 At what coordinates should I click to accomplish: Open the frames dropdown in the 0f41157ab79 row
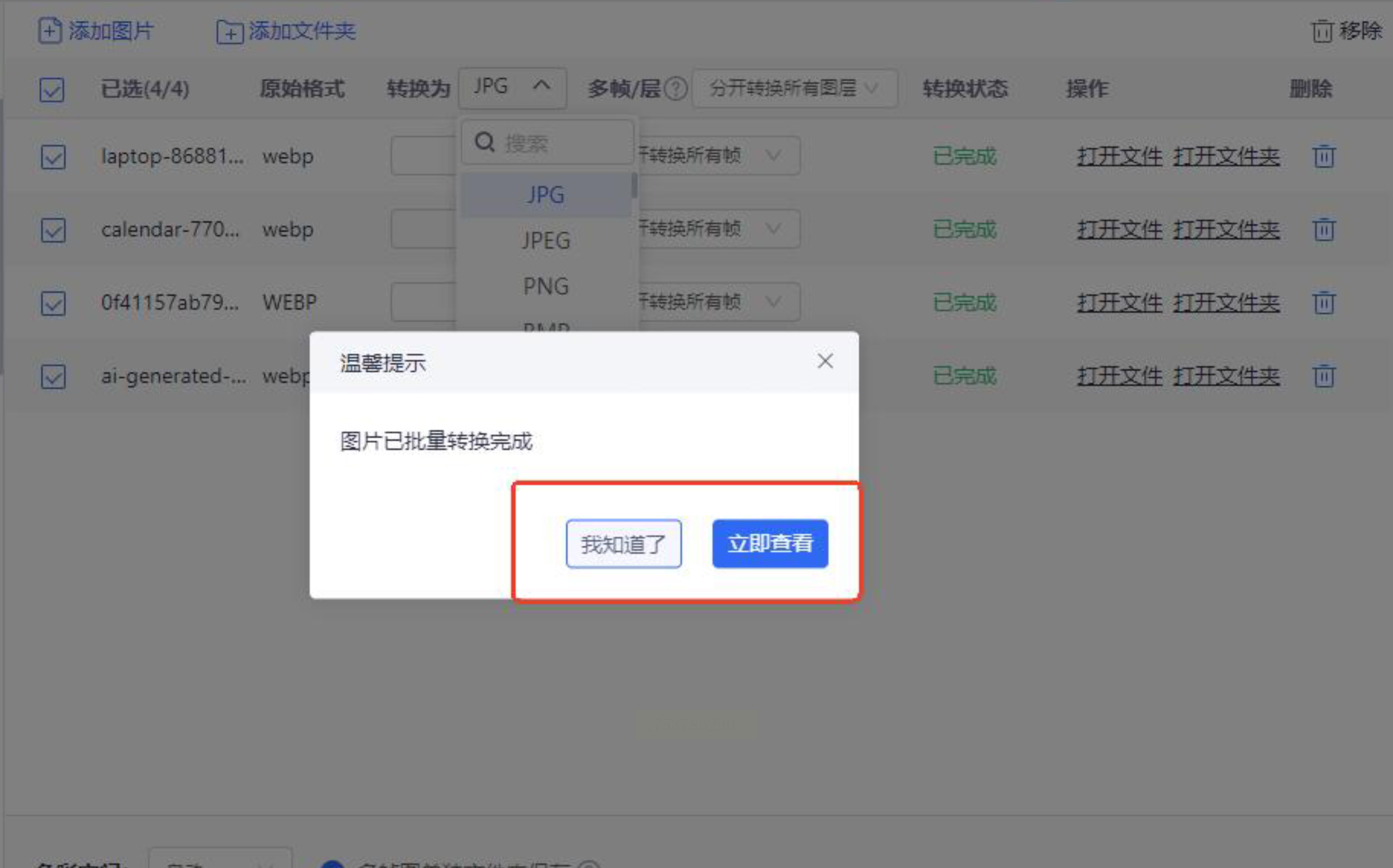click(719, 302)
